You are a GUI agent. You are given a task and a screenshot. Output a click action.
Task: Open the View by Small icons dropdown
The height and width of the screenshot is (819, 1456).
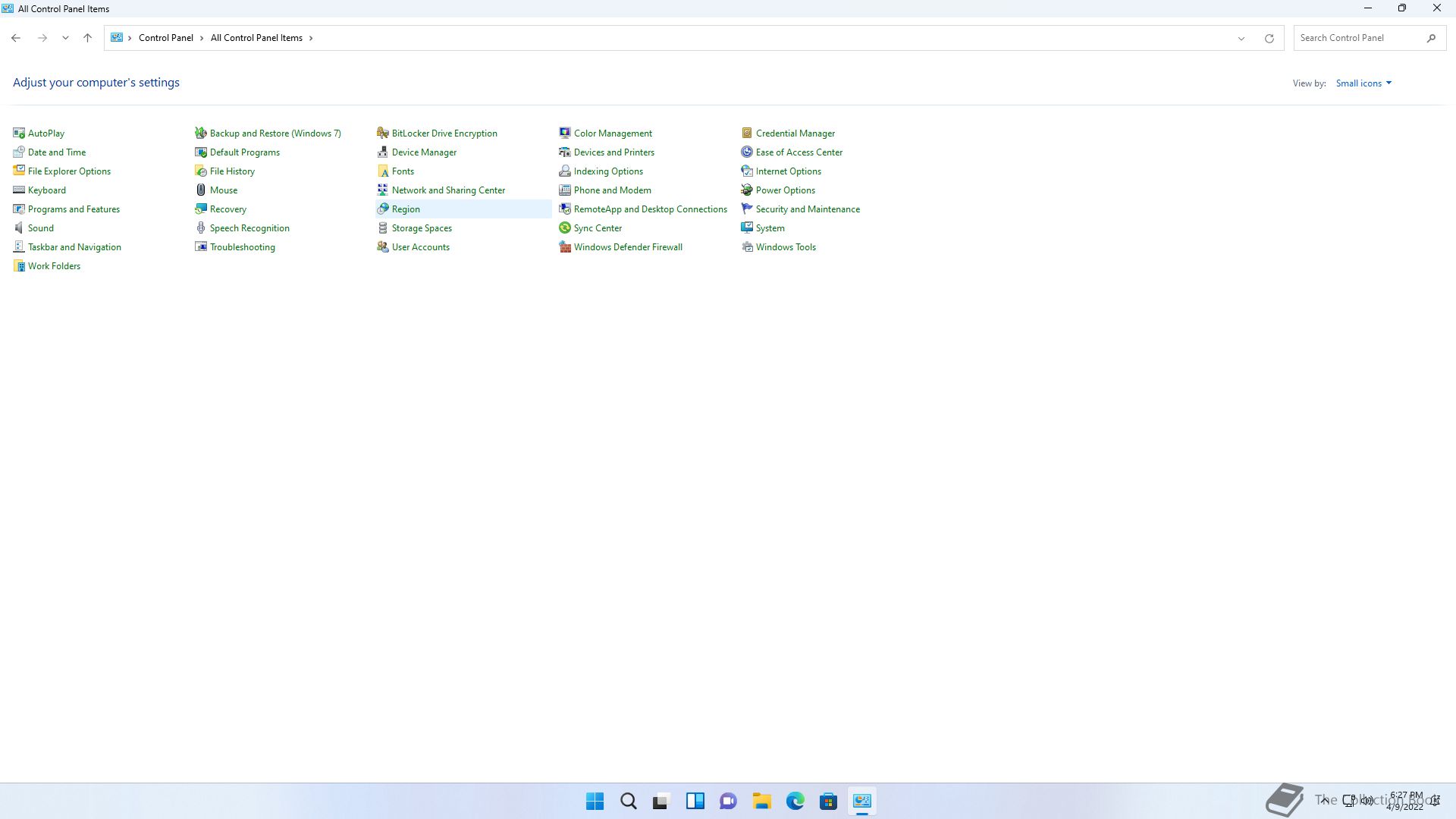click(x=1363, y=83)
